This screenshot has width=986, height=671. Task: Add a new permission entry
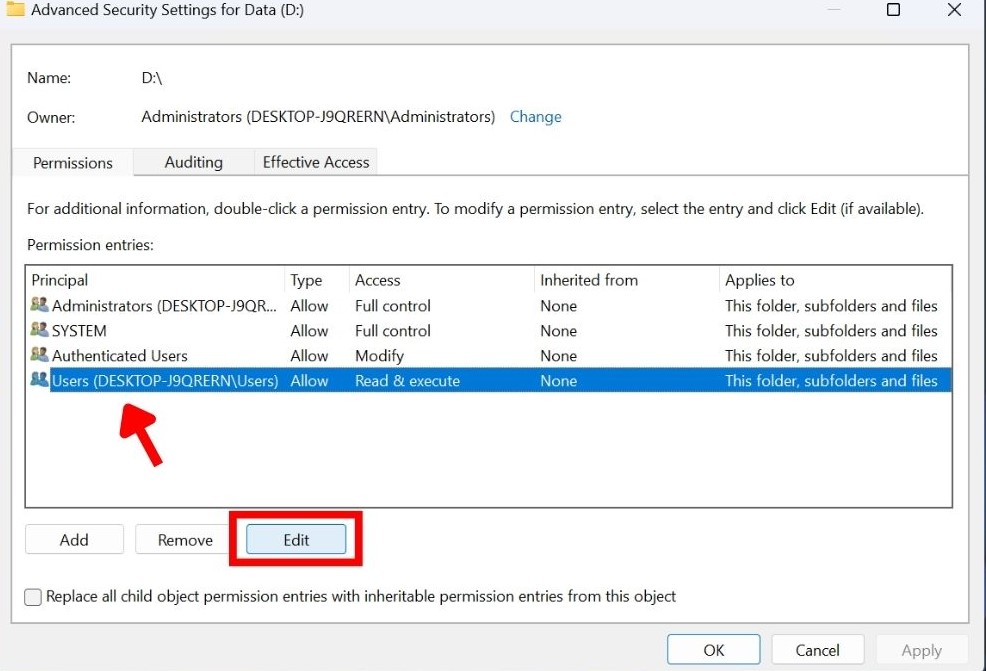[x=74, y=539]
